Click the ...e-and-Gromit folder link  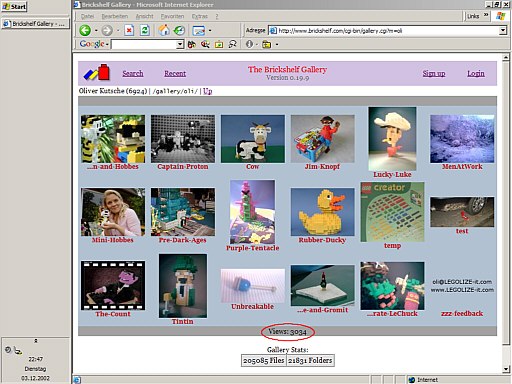point(323,310)
